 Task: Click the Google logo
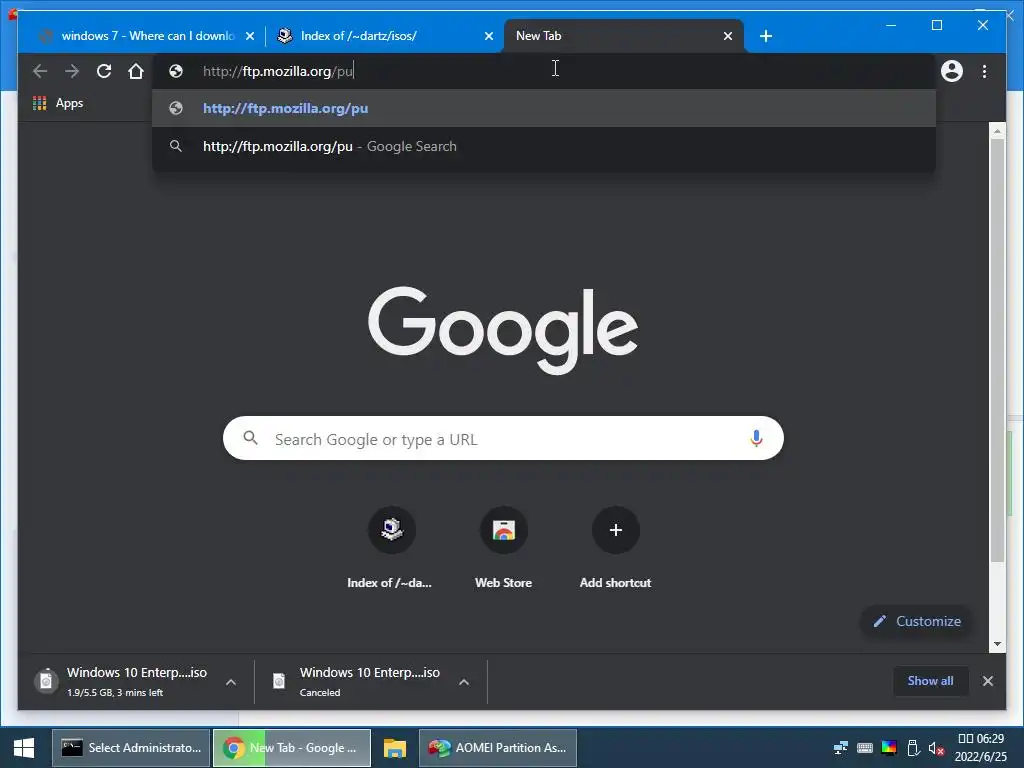pos(503,330)
